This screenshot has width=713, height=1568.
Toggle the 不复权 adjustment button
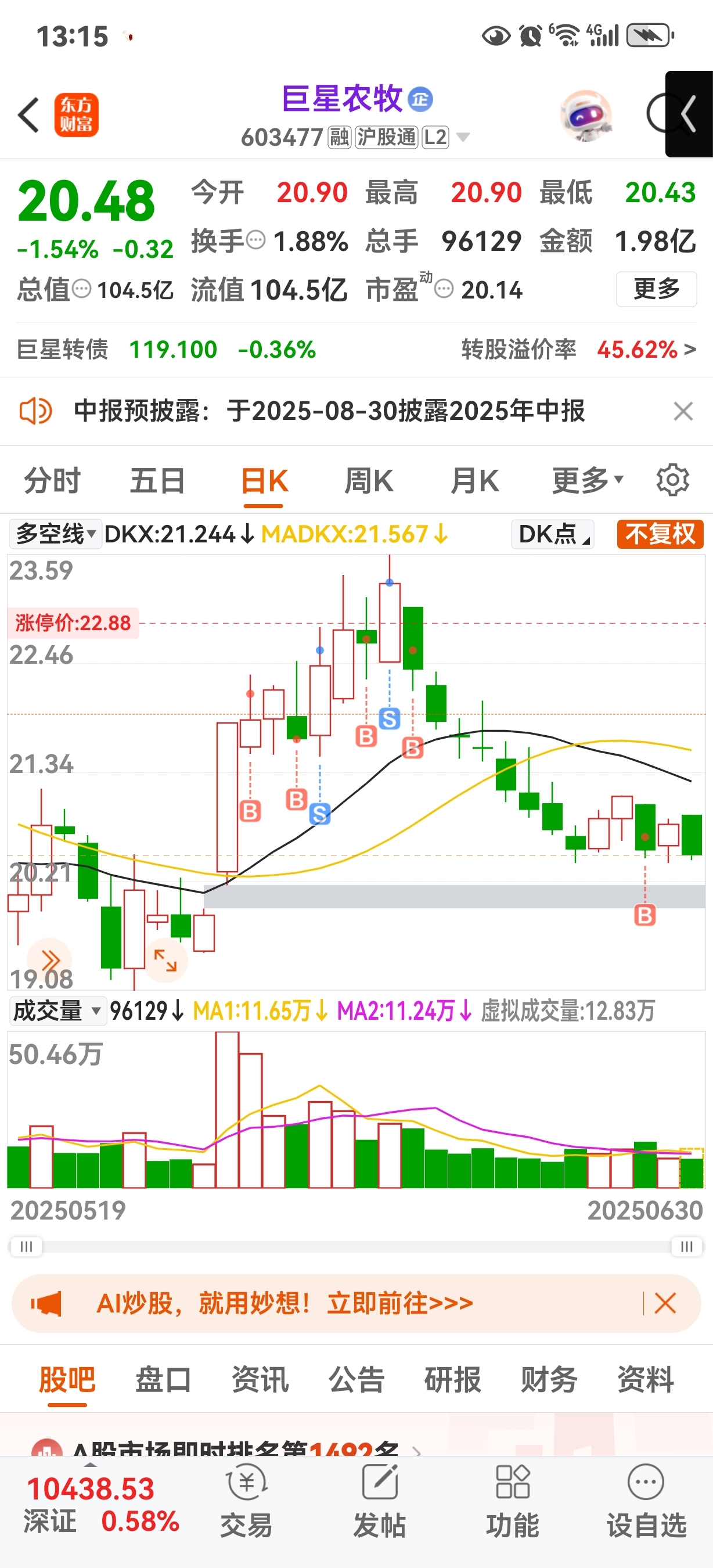(660, 534)
